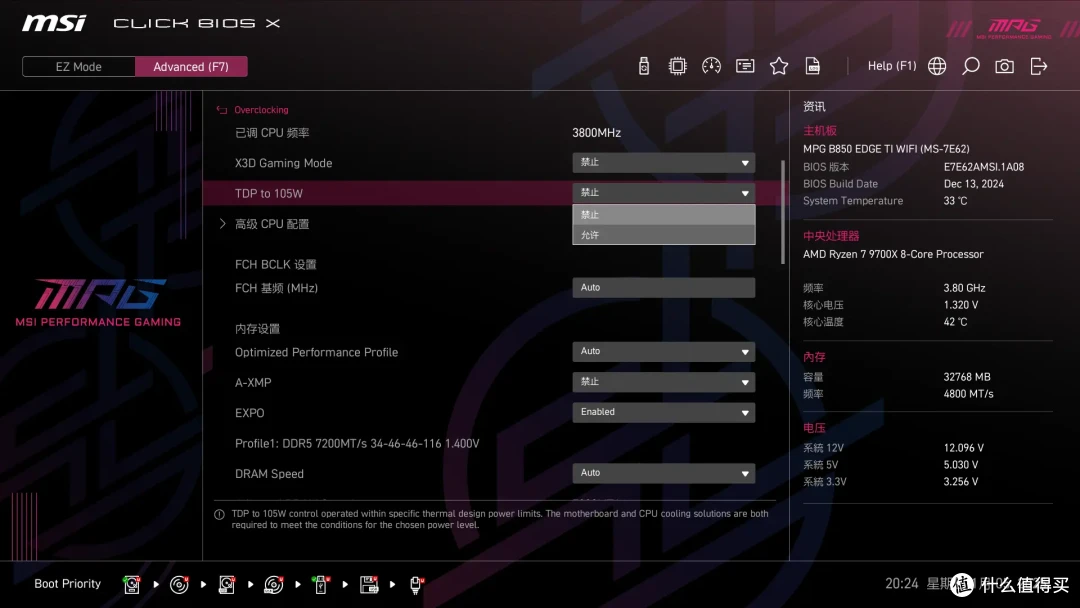Click the CPU chip icon in toolbar
This screenshot has width=1080, height=608.
tap(677, 66)
